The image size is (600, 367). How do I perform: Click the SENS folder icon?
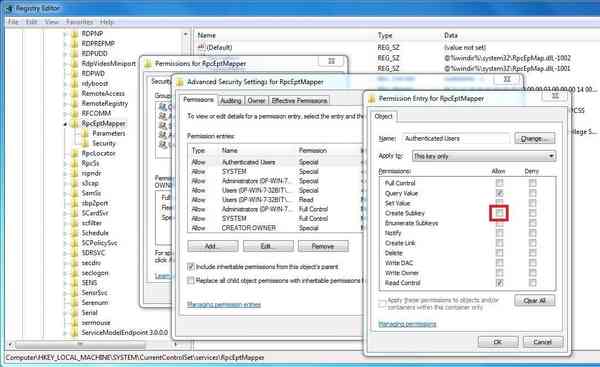coord(75,282)
